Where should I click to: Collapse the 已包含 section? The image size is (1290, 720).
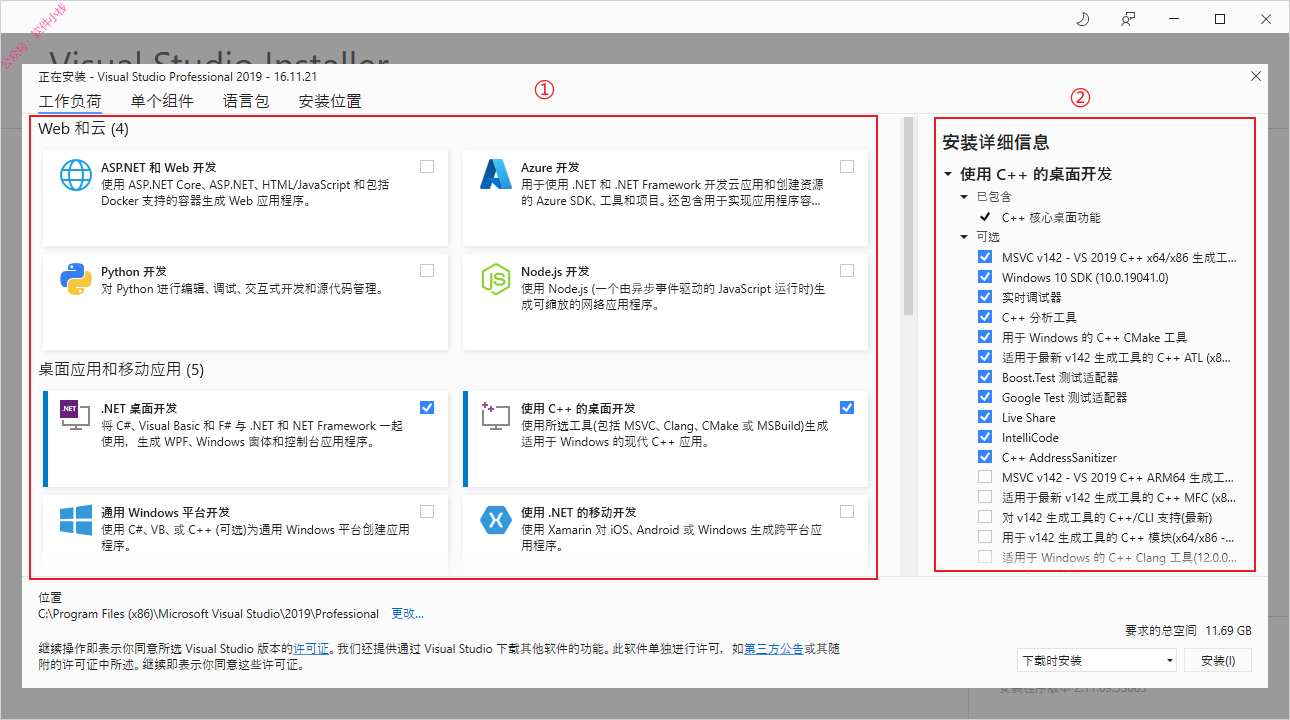[x=965, y=197]
